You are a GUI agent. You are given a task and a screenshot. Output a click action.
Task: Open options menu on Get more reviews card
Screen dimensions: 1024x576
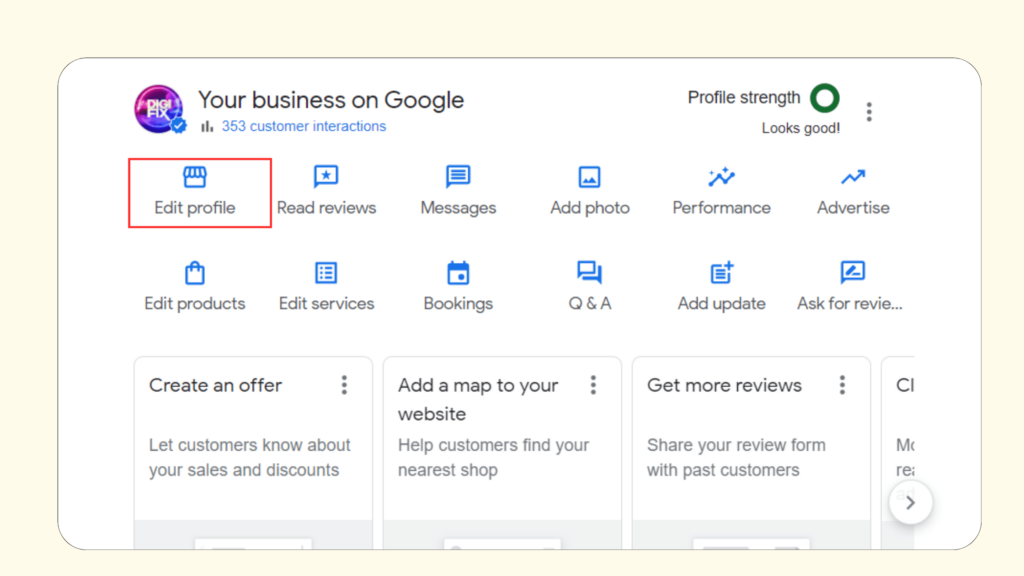pos(842,385)
